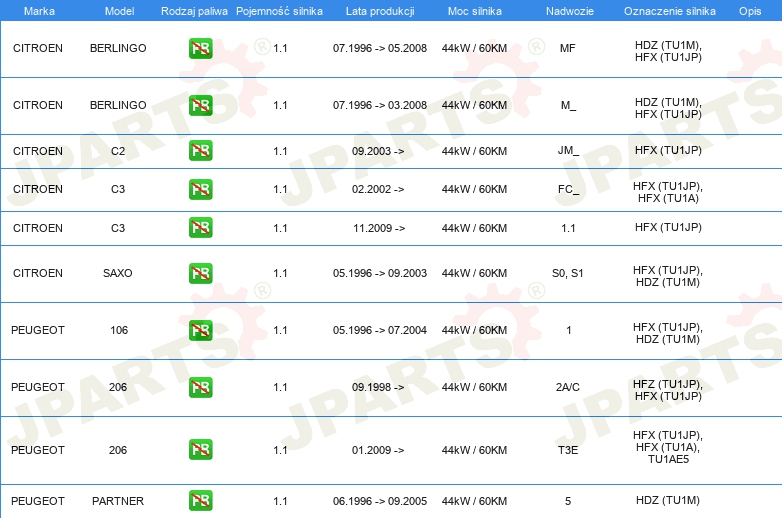Click production date 02.2002 ->
The width and height of the screenshot is (782, 518).
(378, 189)
